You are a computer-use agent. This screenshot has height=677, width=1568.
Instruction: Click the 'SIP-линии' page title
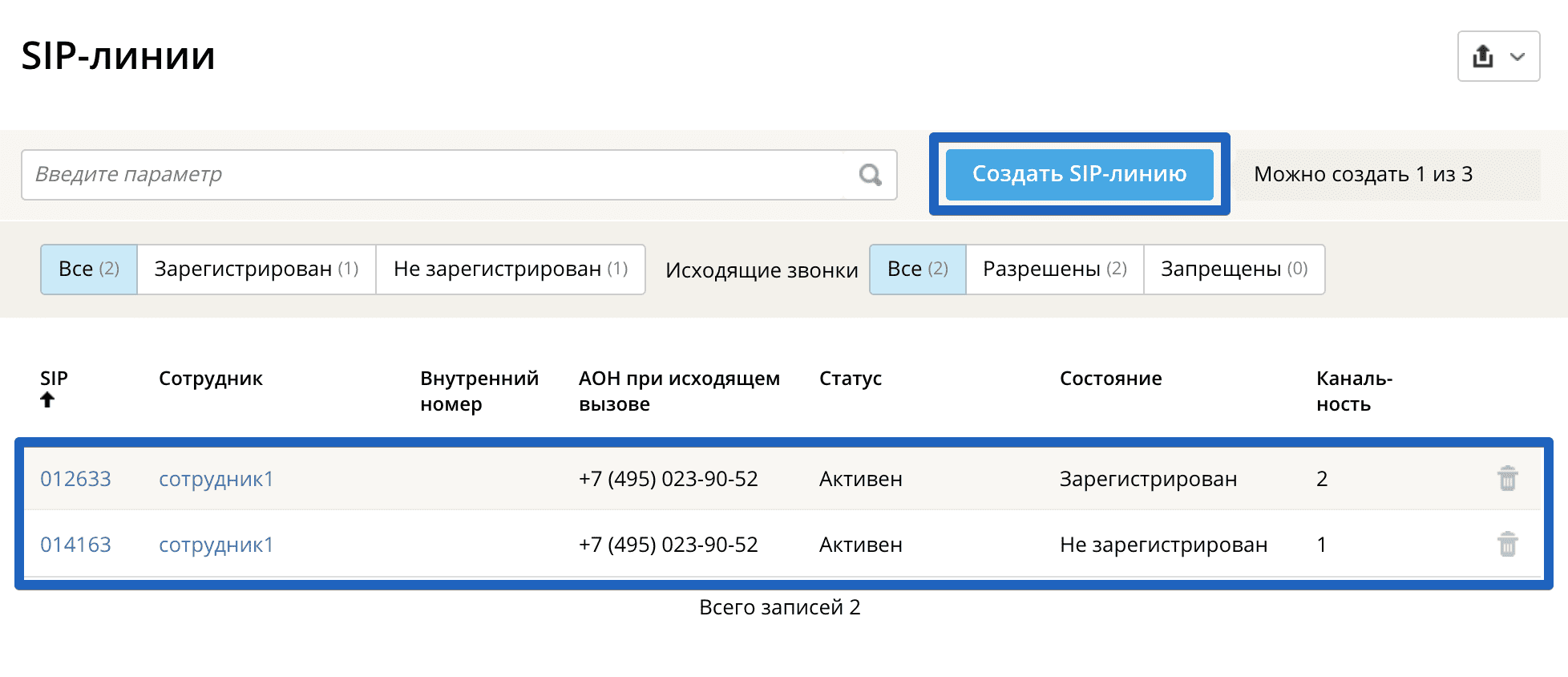coord(119,56)
